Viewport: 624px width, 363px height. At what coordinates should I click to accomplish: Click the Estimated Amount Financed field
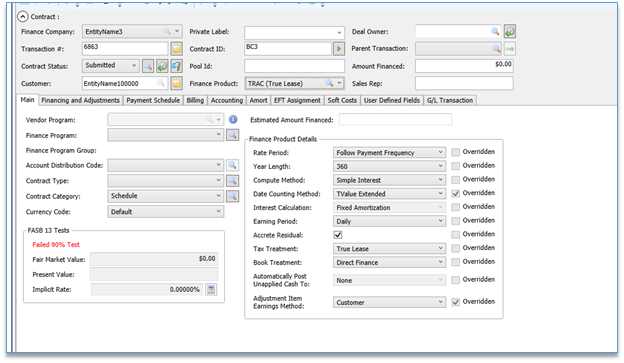pos(395,119)
